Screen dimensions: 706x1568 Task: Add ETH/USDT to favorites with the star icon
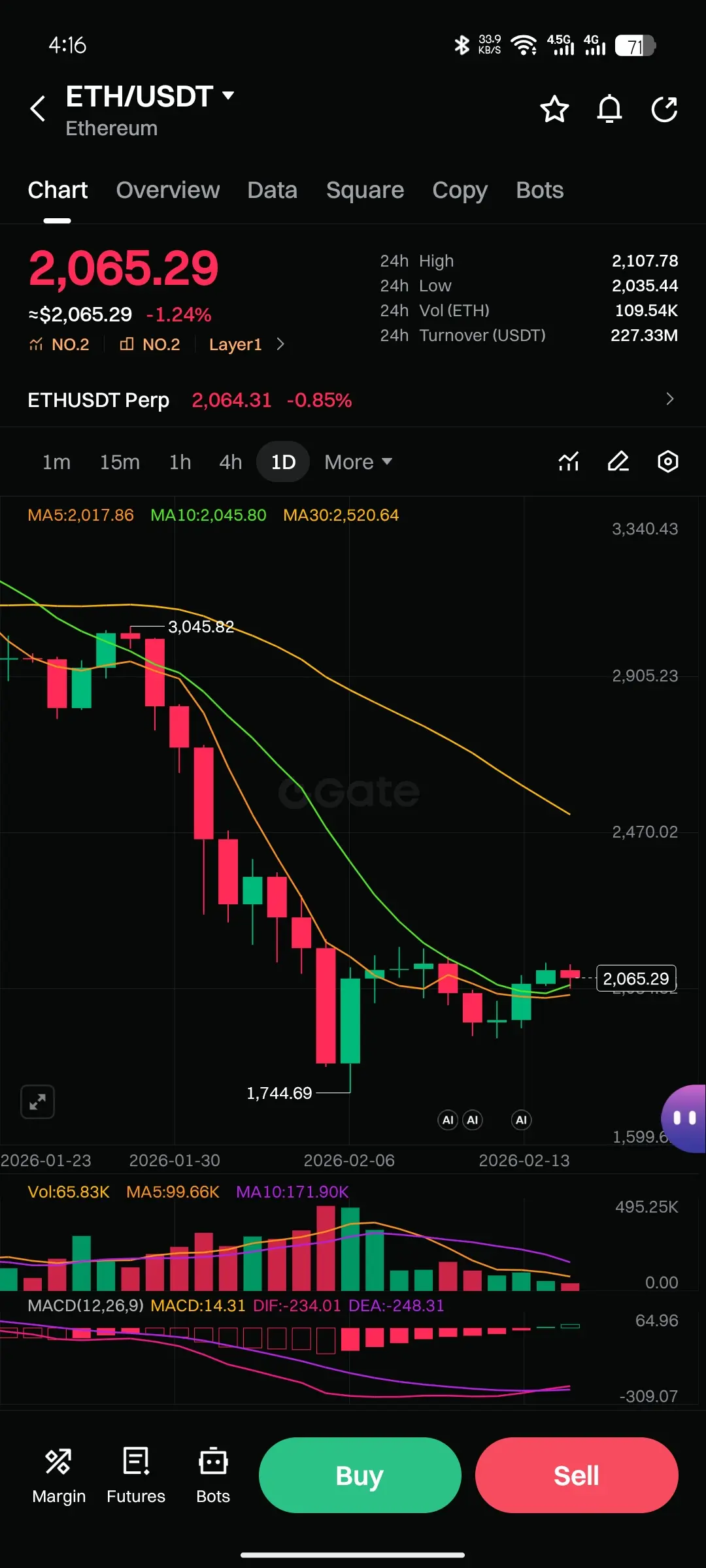(x=554, y=109)
